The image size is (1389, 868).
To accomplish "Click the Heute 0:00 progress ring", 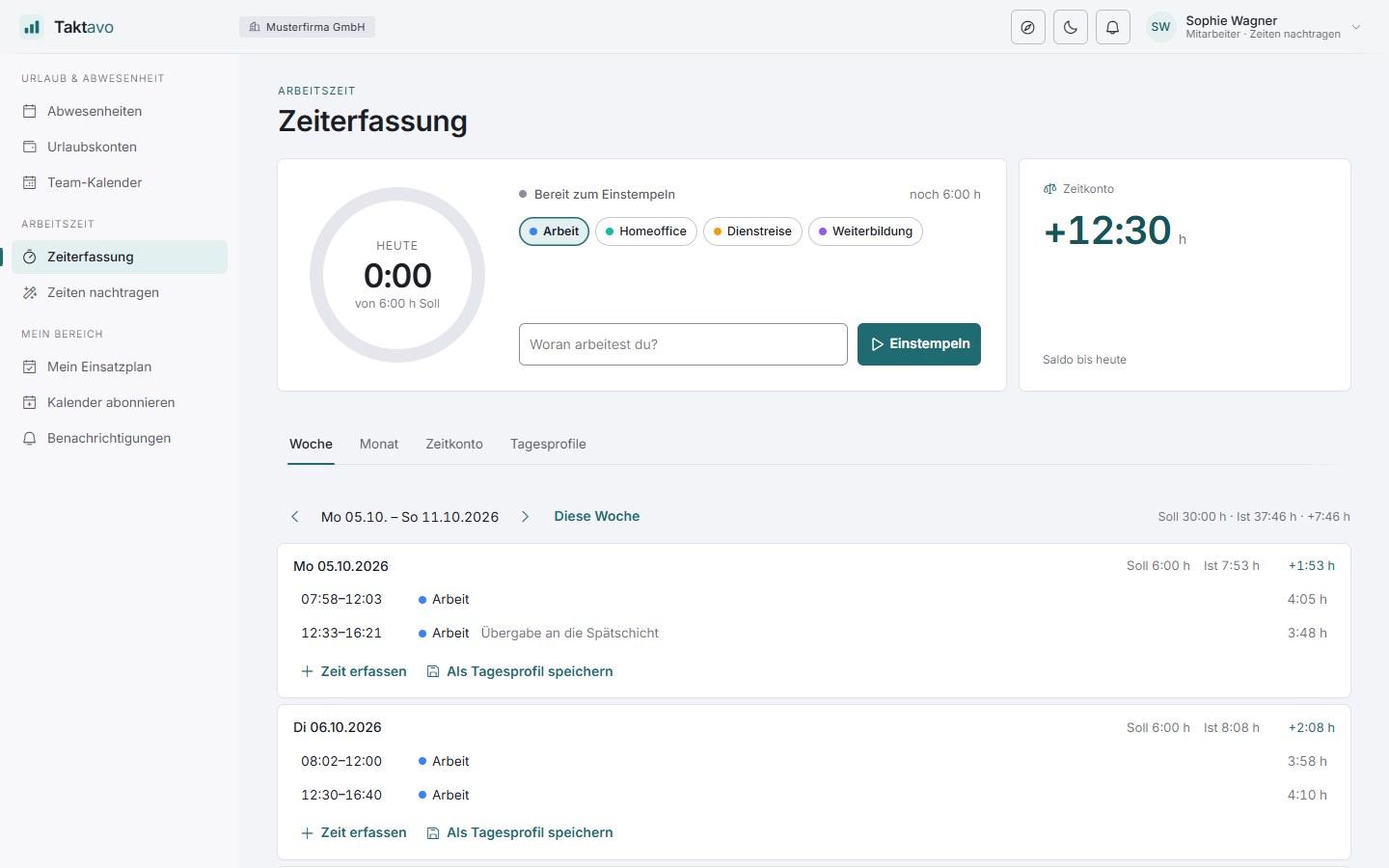I will [397, 275].
